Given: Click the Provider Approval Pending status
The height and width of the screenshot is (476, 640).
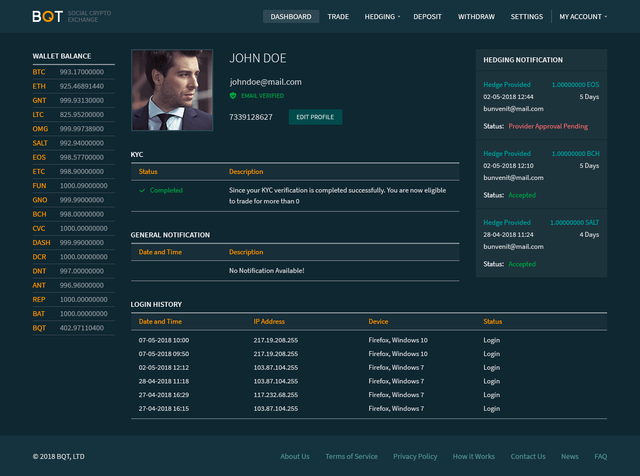Looking at the screenshot, I should click(548, 126).
